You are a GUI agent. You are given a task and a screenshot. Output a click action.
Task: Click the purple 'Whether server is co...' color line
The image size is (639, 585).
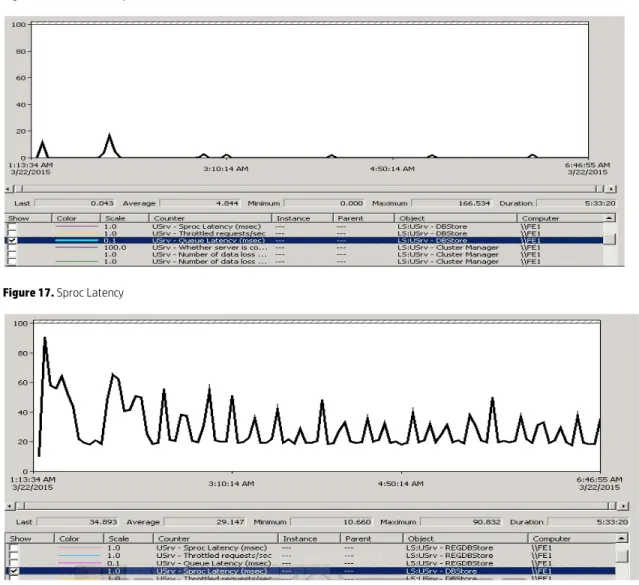77,247
